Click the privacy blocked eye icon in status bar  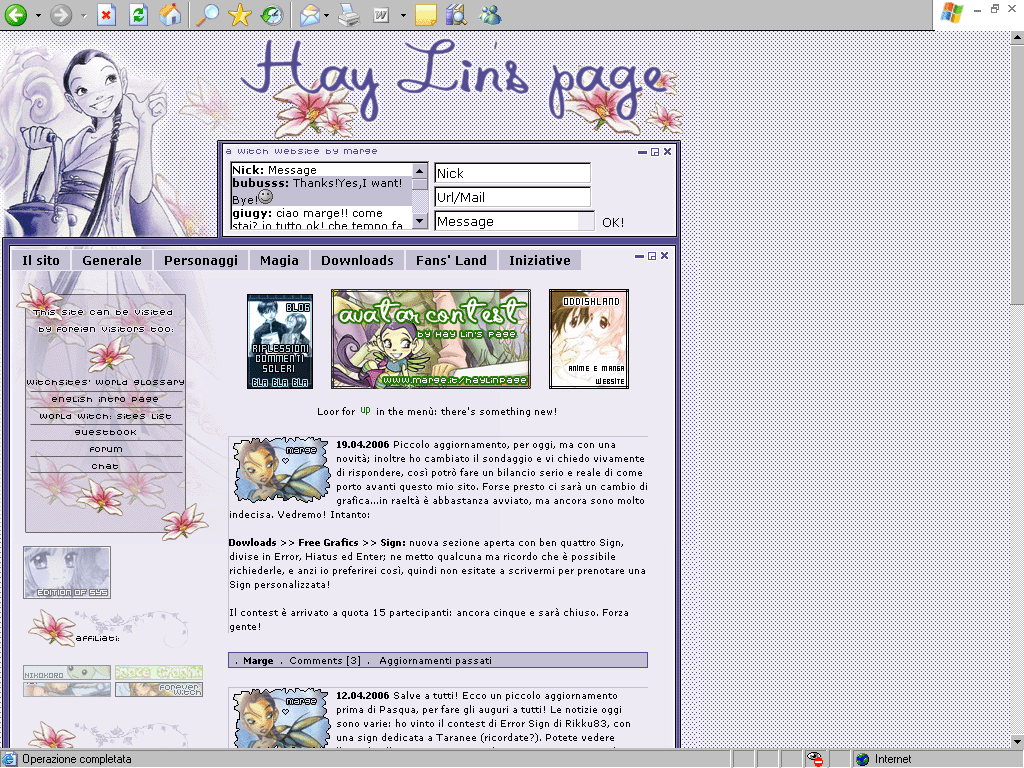click(814, 759)
